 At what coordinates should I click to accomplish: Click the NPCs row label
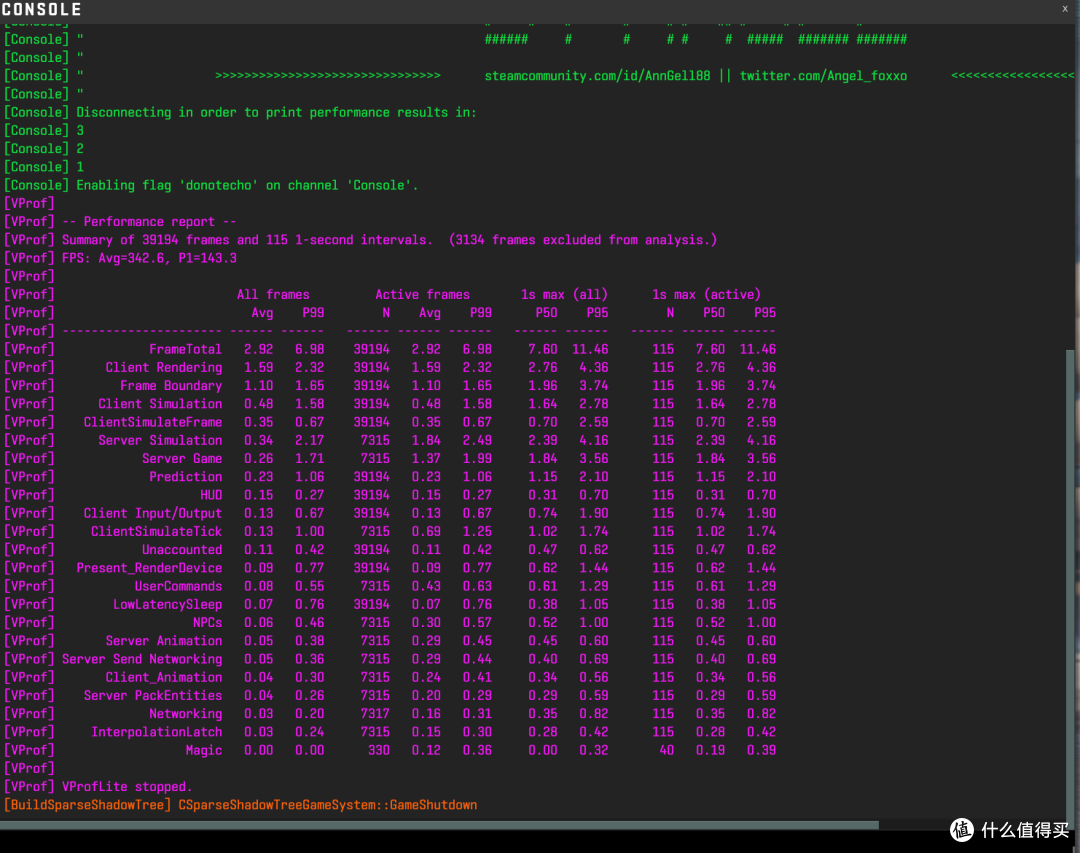(207, 623)
